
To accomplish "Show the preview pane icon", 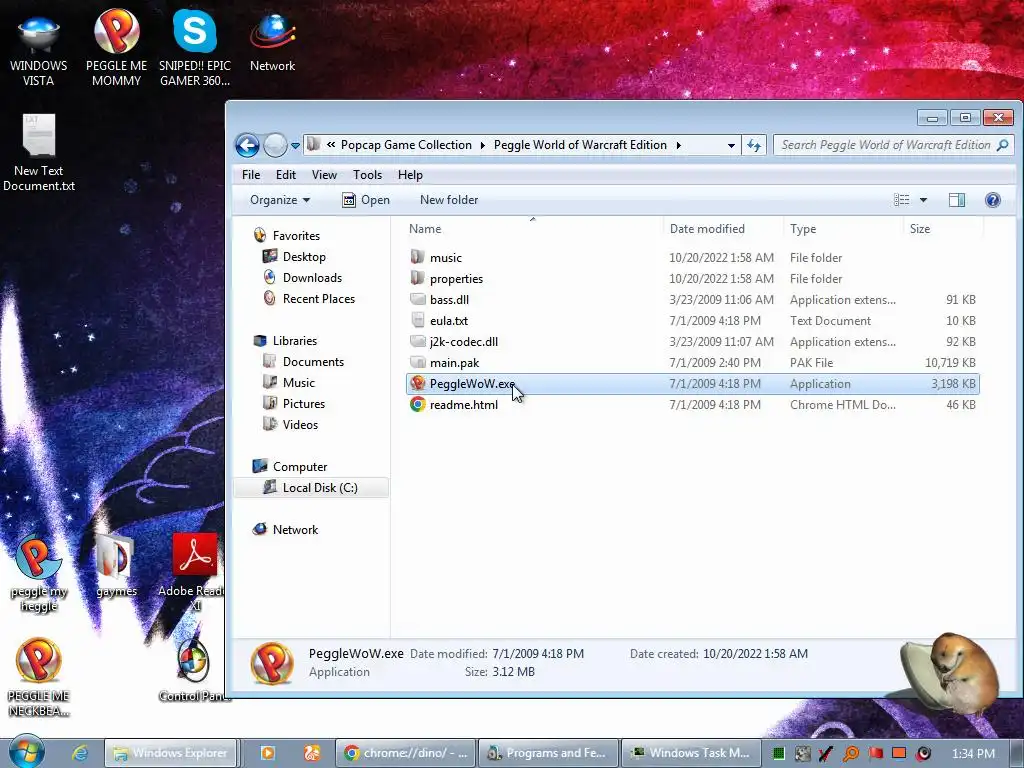I will click(x=957, y=200).
